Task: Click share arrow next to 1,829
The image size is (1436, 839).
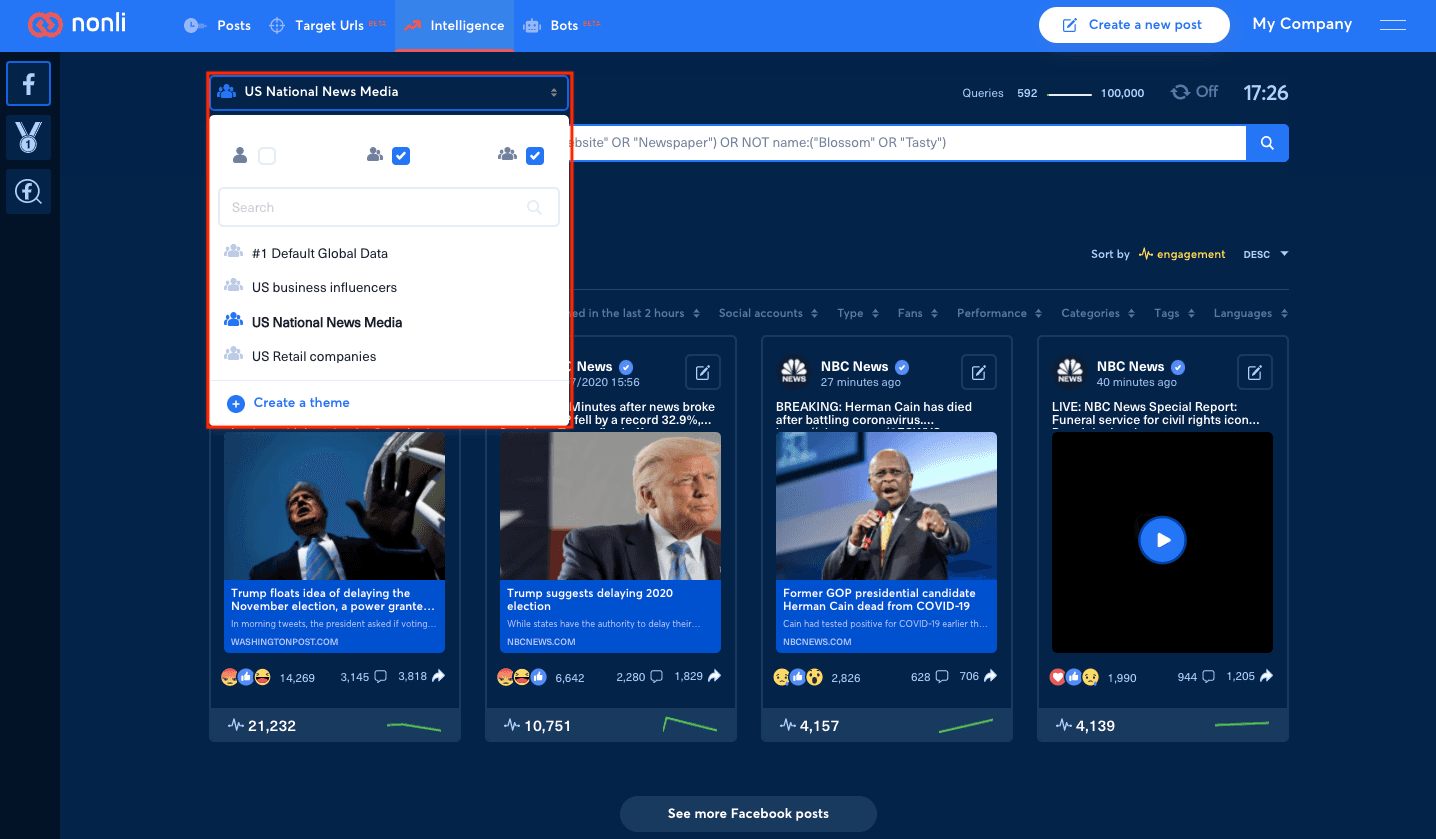Action: tap(714, 676)
